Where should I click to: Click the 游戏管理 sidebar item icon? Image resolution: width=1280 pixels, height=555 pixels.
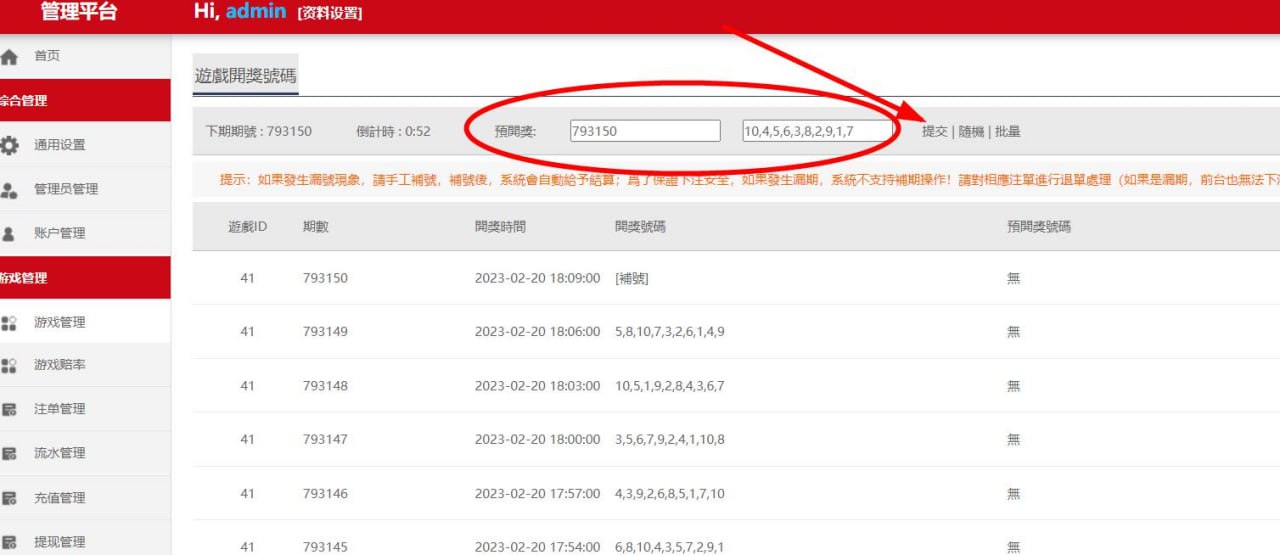click(10, 322)
